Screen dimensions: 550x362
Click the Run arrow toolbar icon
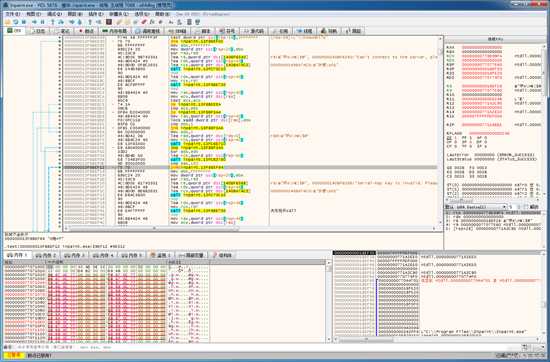point(34,22)
